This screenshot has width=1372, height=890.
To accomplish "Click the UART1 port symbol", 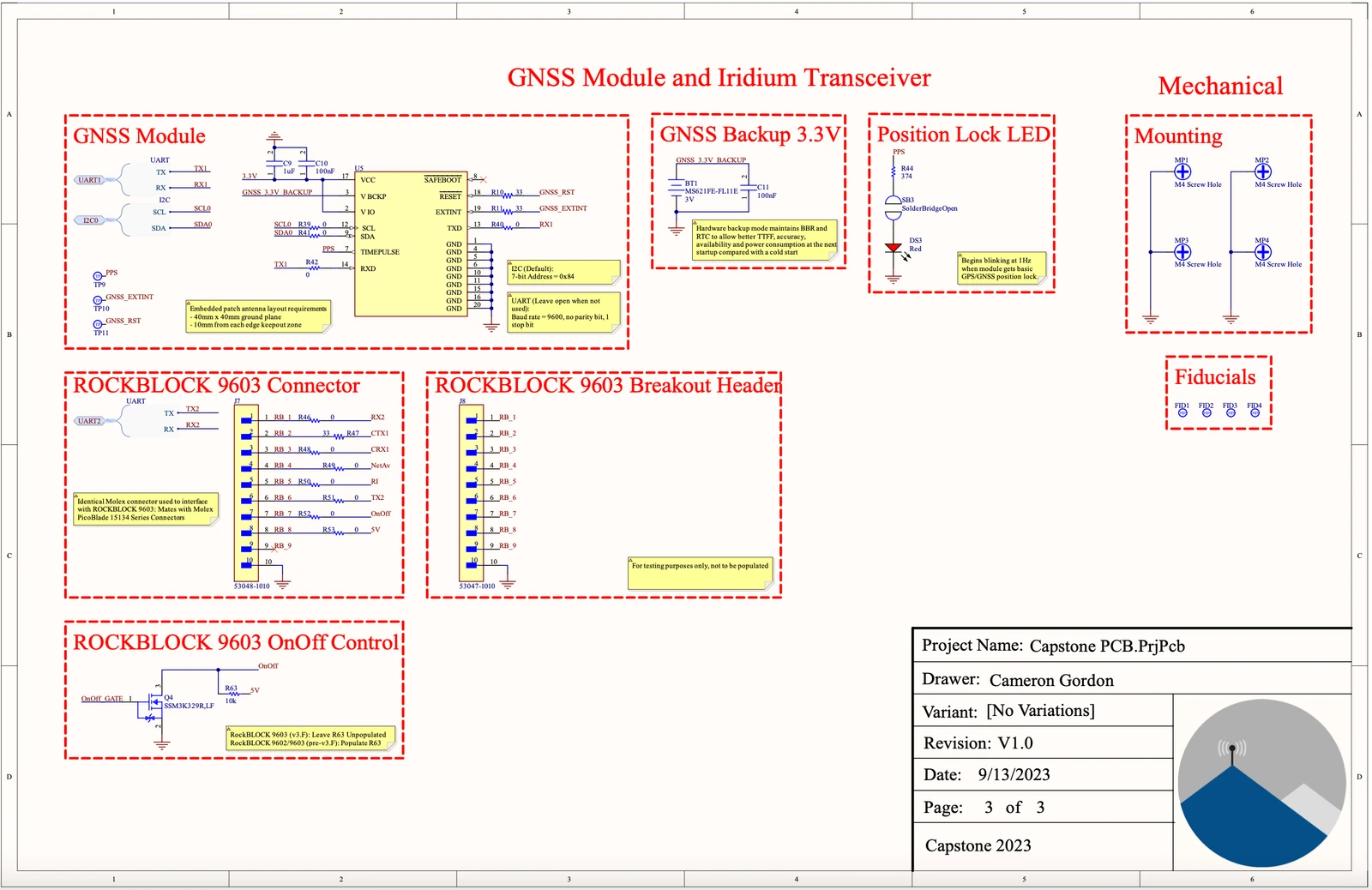I will 89,180.
